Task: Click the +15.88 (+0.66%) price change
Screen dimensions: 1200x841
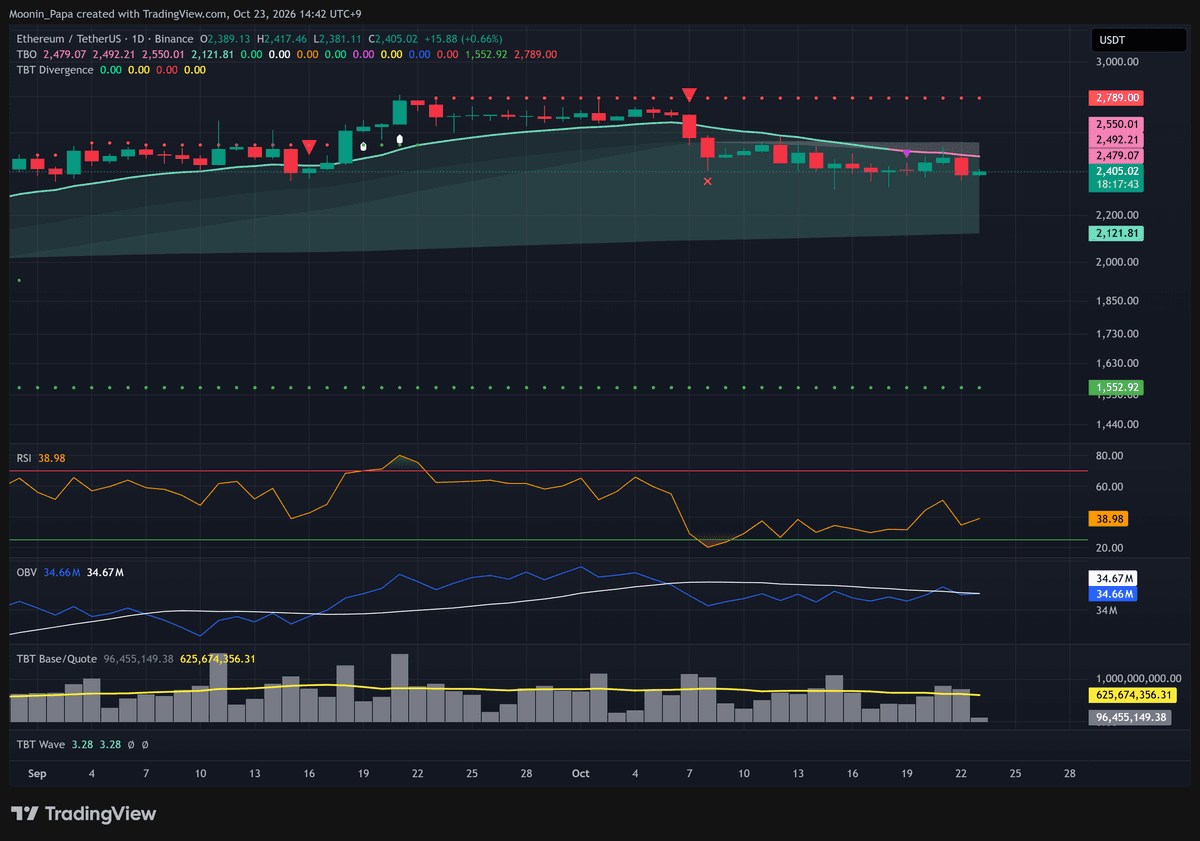Action: (x=463, y=37)
